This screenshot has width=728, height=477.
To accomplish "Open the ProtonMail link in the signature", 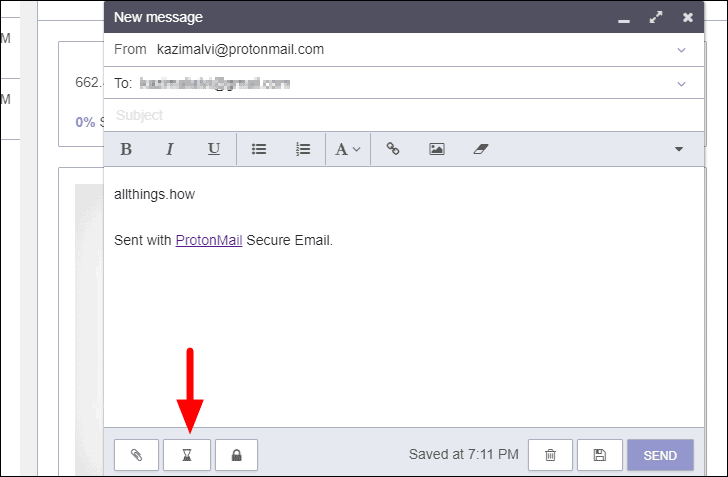I will pos(209,240).
